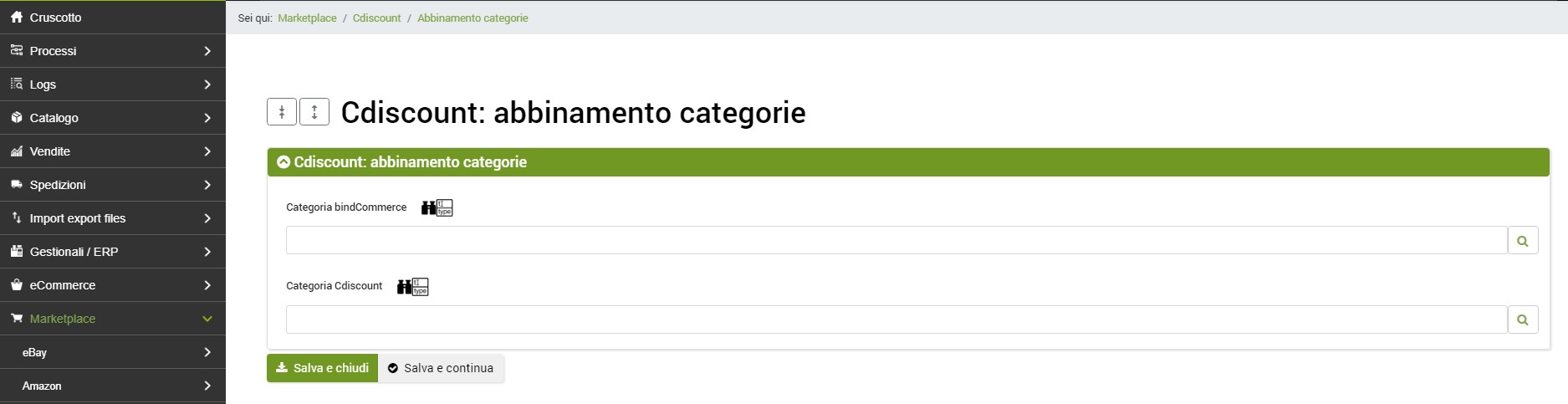
Task: Click the Salva e continua button
Action: pos(441,368)
